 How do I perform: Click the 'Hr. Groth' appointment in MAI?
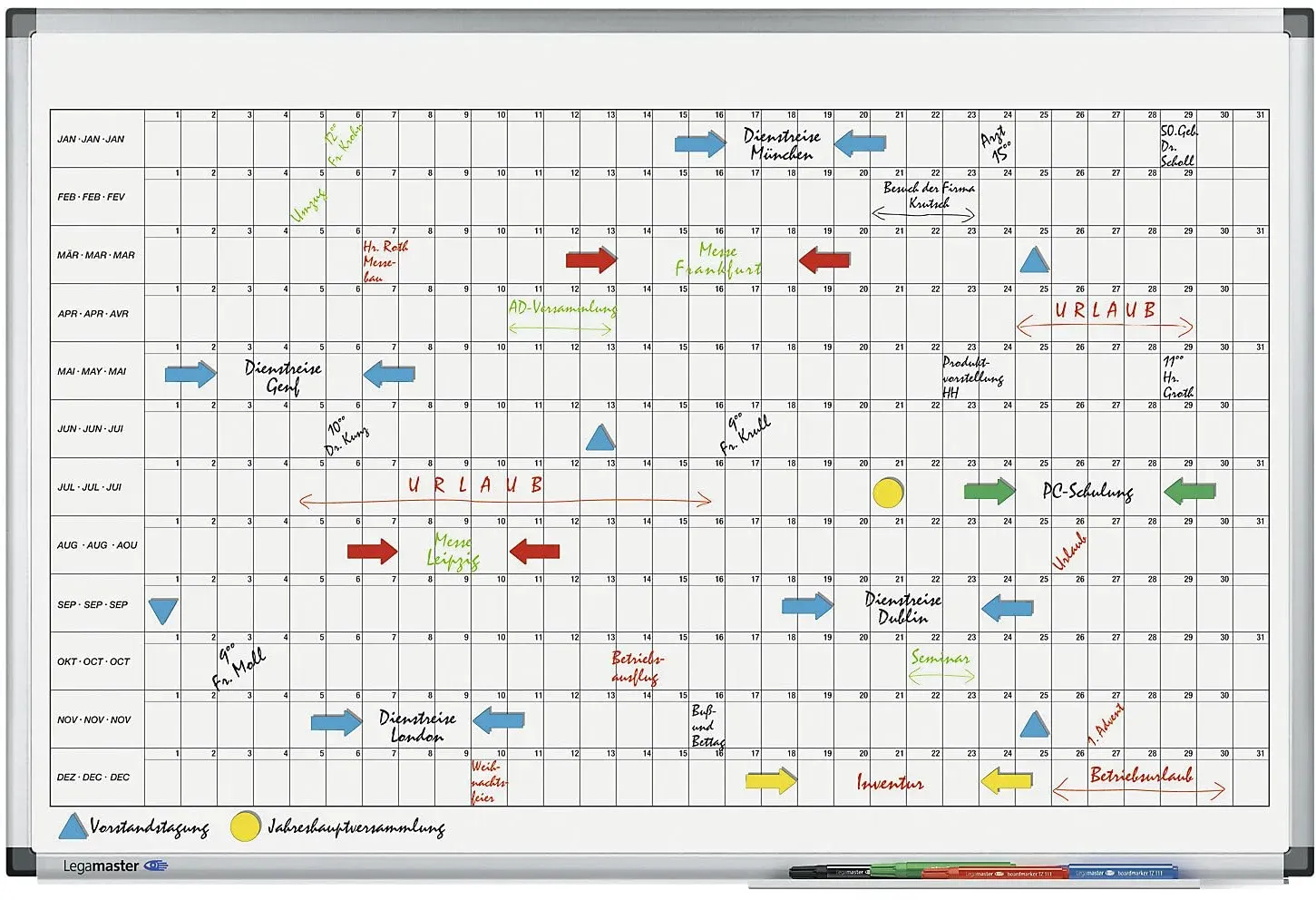(x=1178, y=377)
